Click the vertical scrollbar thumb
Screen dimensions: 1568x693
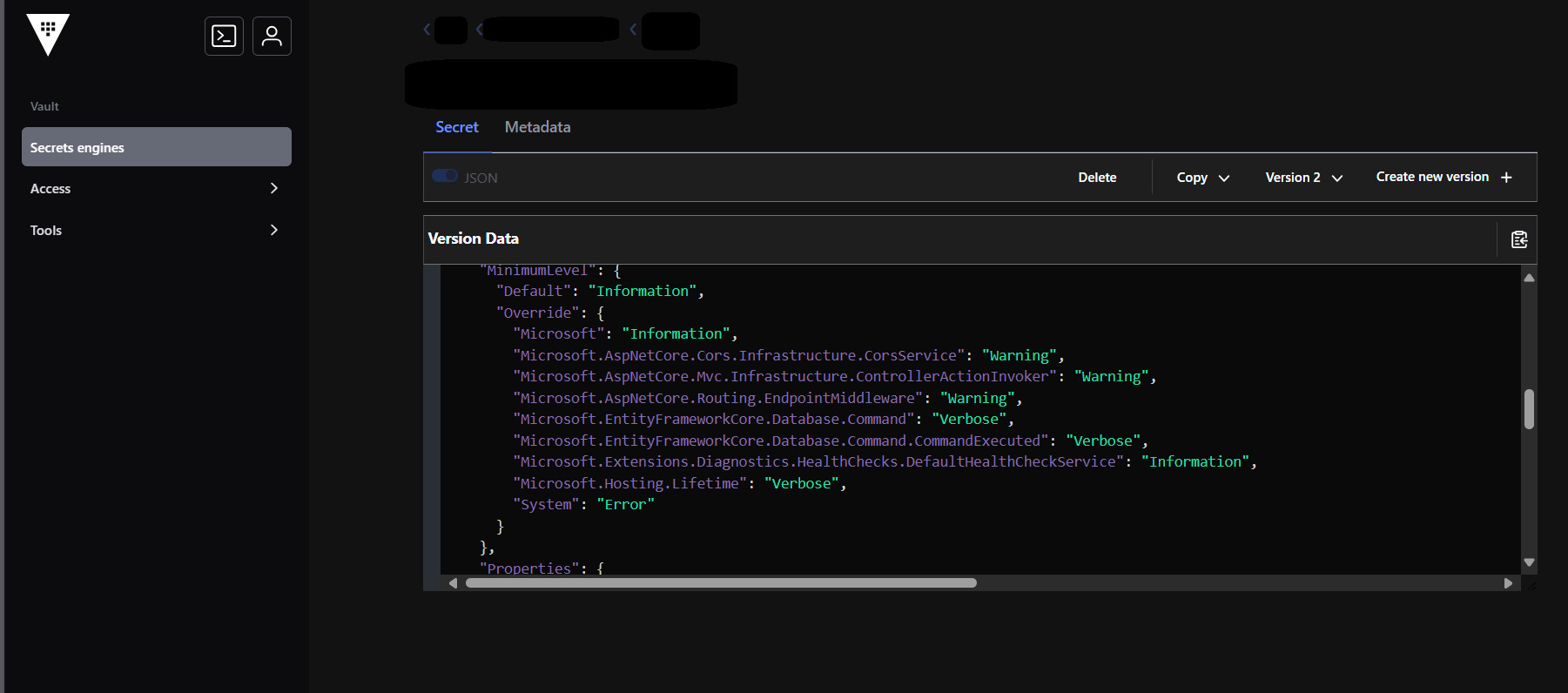tap(1529, 409)
